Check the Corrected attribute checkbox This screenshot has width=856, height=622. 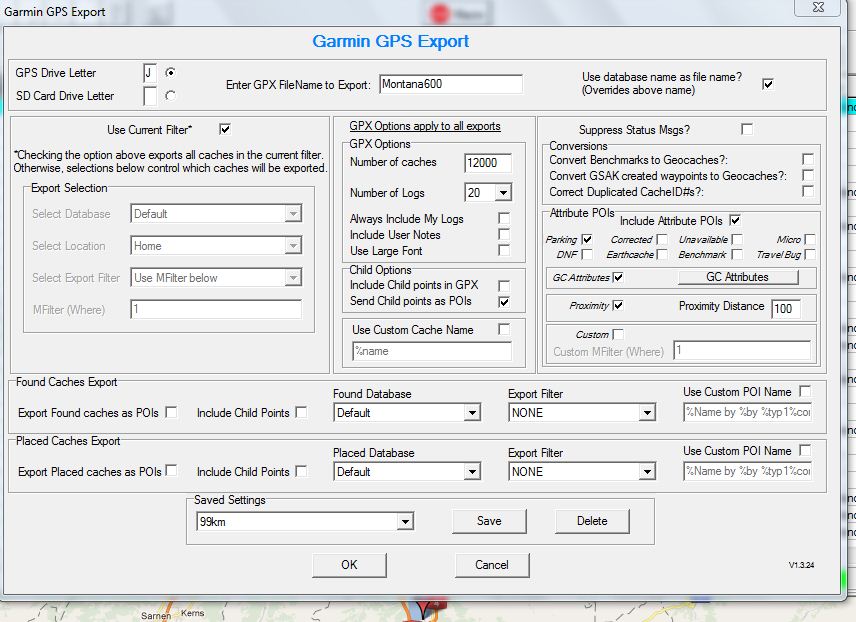pos(662,239)
